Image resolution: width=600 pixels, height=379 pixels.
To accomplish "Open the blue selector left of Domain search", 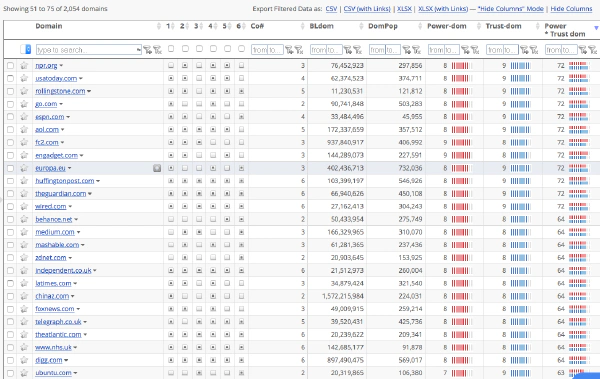I will 26,49.
